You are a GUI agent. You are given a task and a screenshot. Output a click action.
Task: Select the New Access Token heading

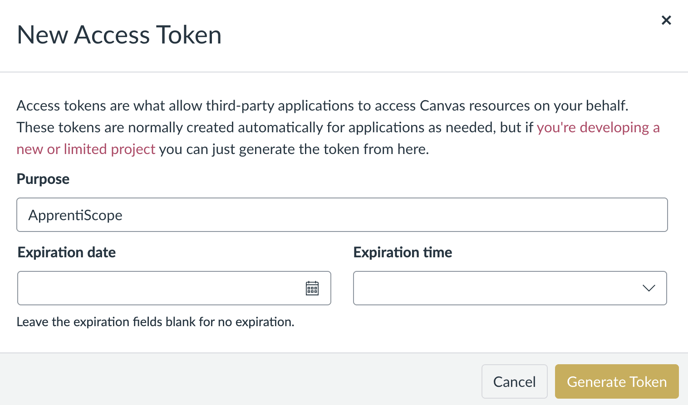[119, 35]
